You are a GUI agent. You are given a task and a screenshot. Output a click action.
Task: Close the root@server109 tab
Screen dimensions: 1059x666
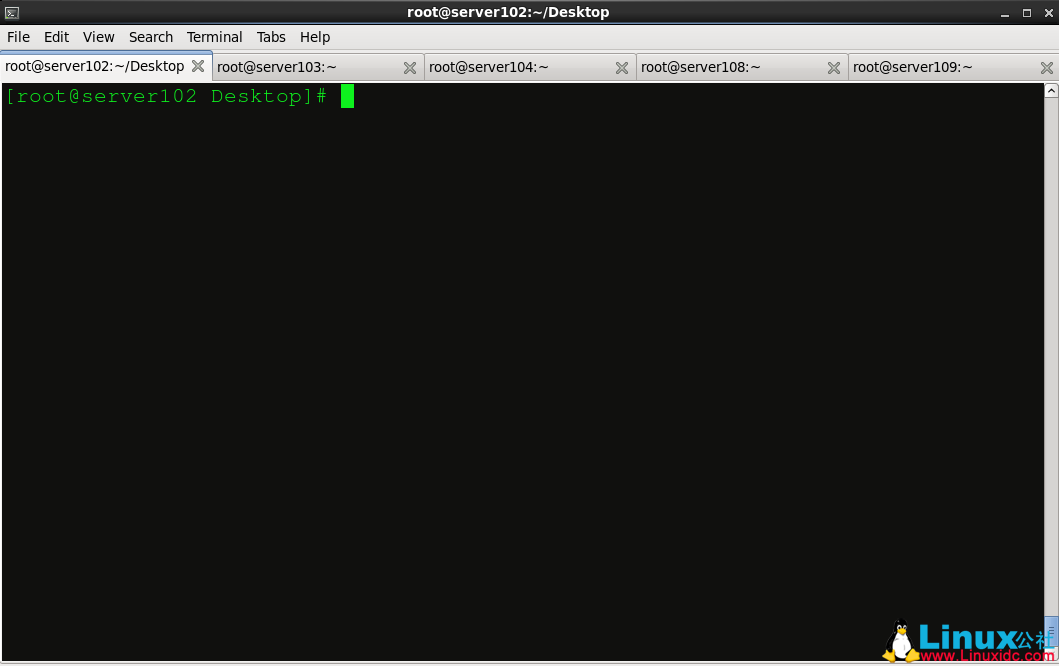[1047, 68]
